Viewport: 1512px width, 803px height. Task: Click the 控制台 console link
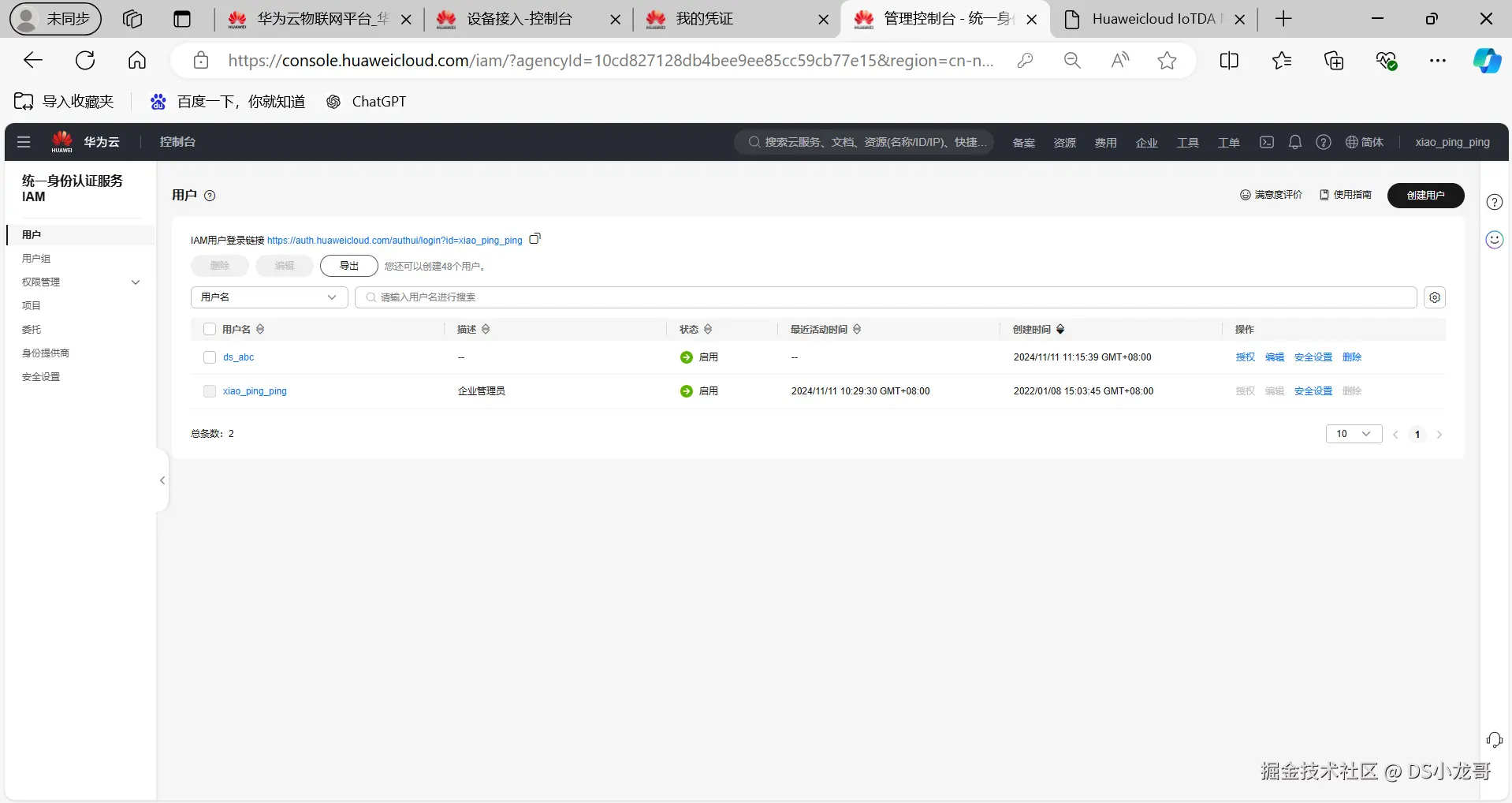click(177, 142)
